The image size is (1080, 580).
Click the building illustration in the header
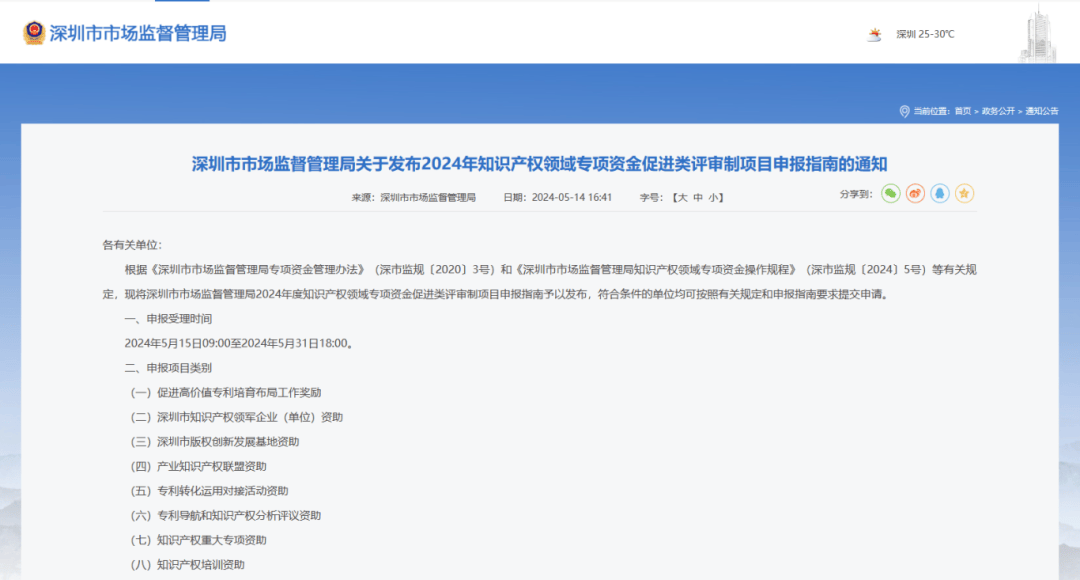[x=1038, y=33]
